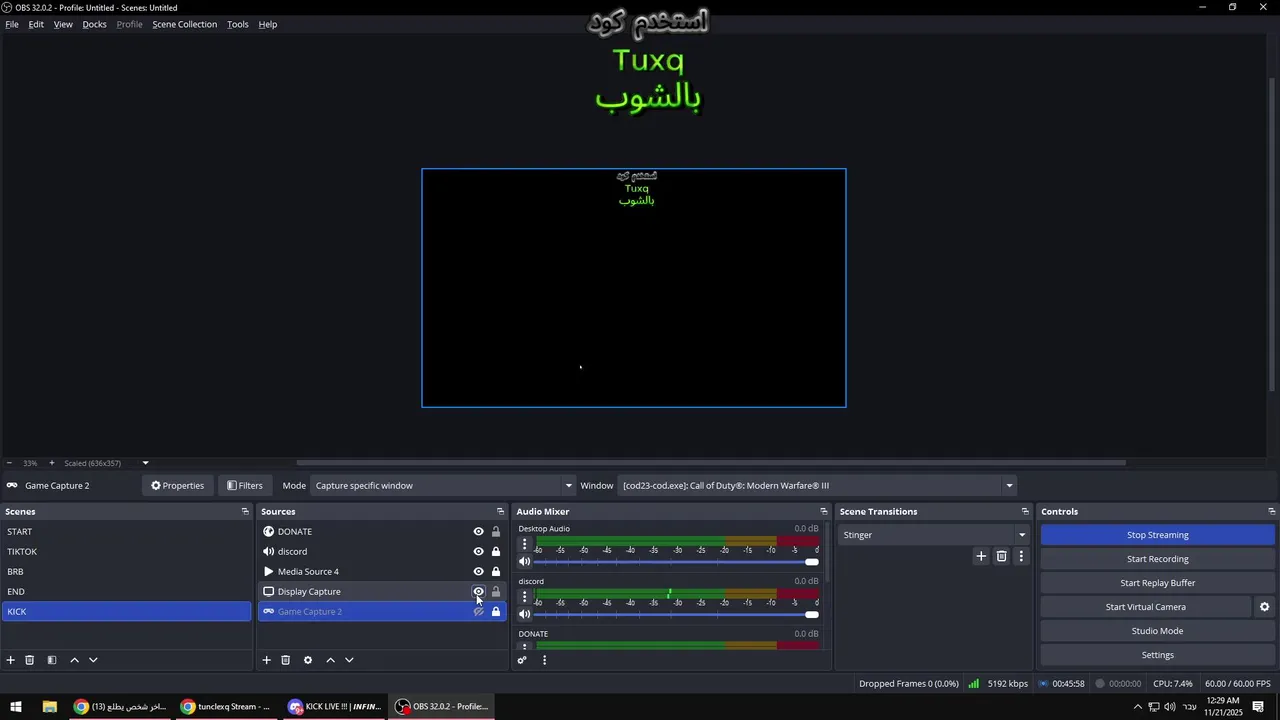Open the File menu
1280x720 pixels.
(x=12, y=24)
